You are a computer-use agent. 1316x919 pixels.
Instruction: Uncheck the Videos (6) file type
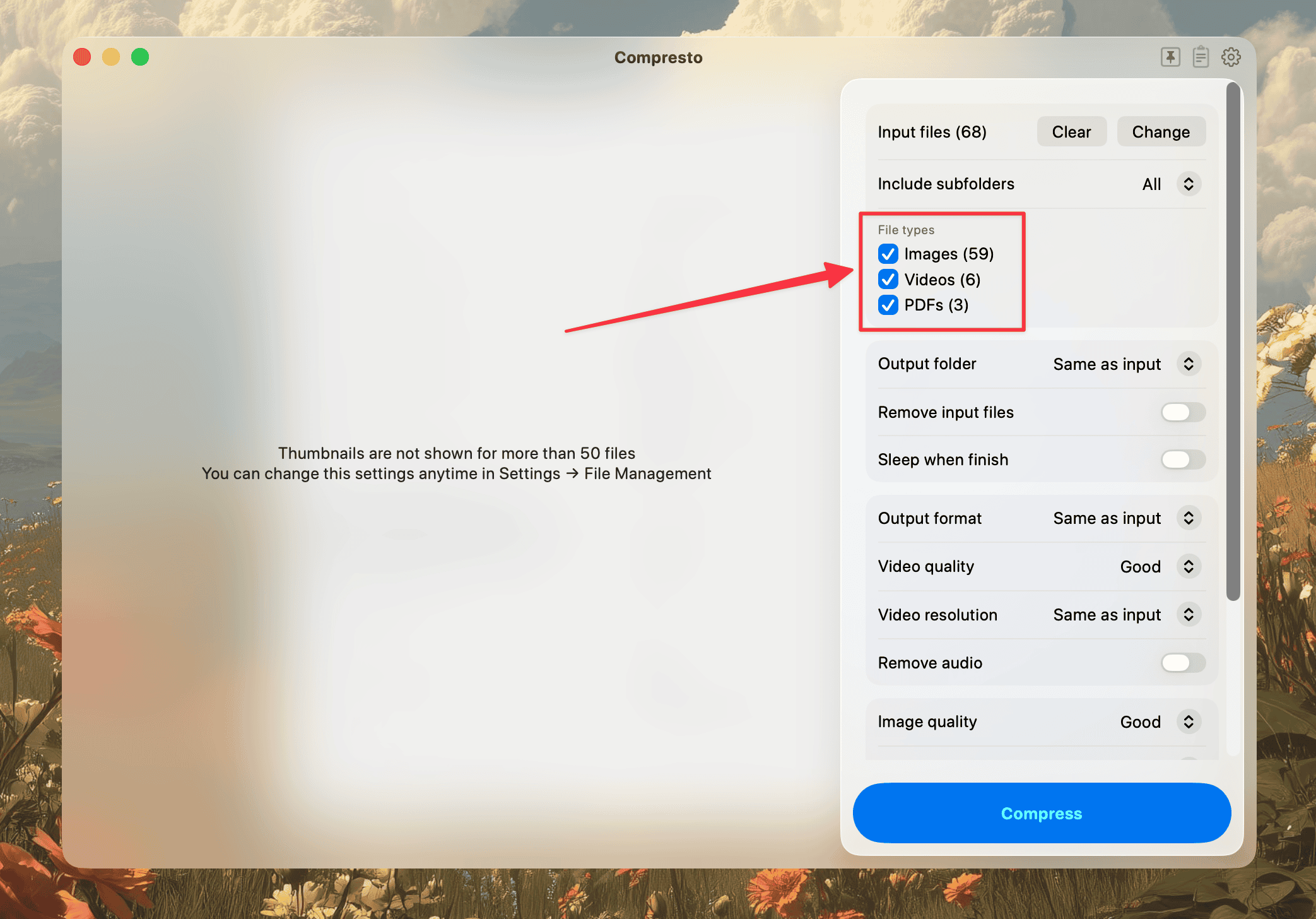[x=888, y=280]
